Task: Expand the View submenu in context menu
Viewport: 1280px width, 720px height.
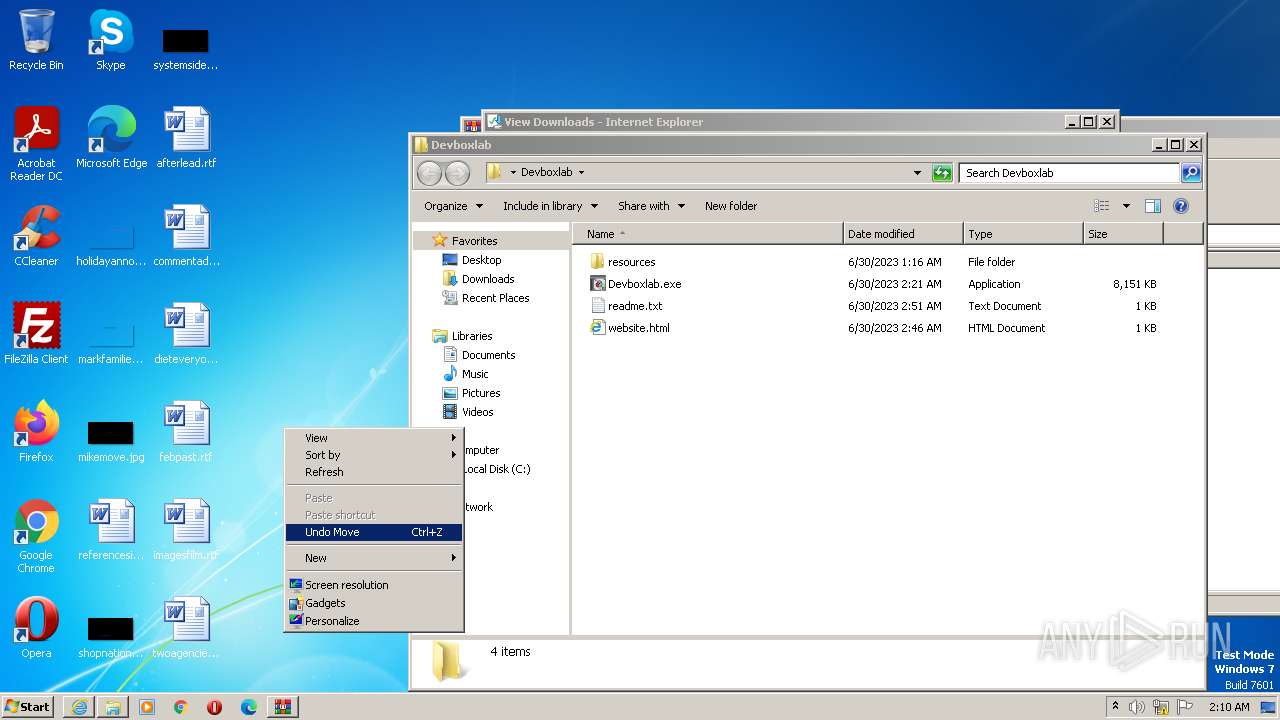Action: [374, 438]
